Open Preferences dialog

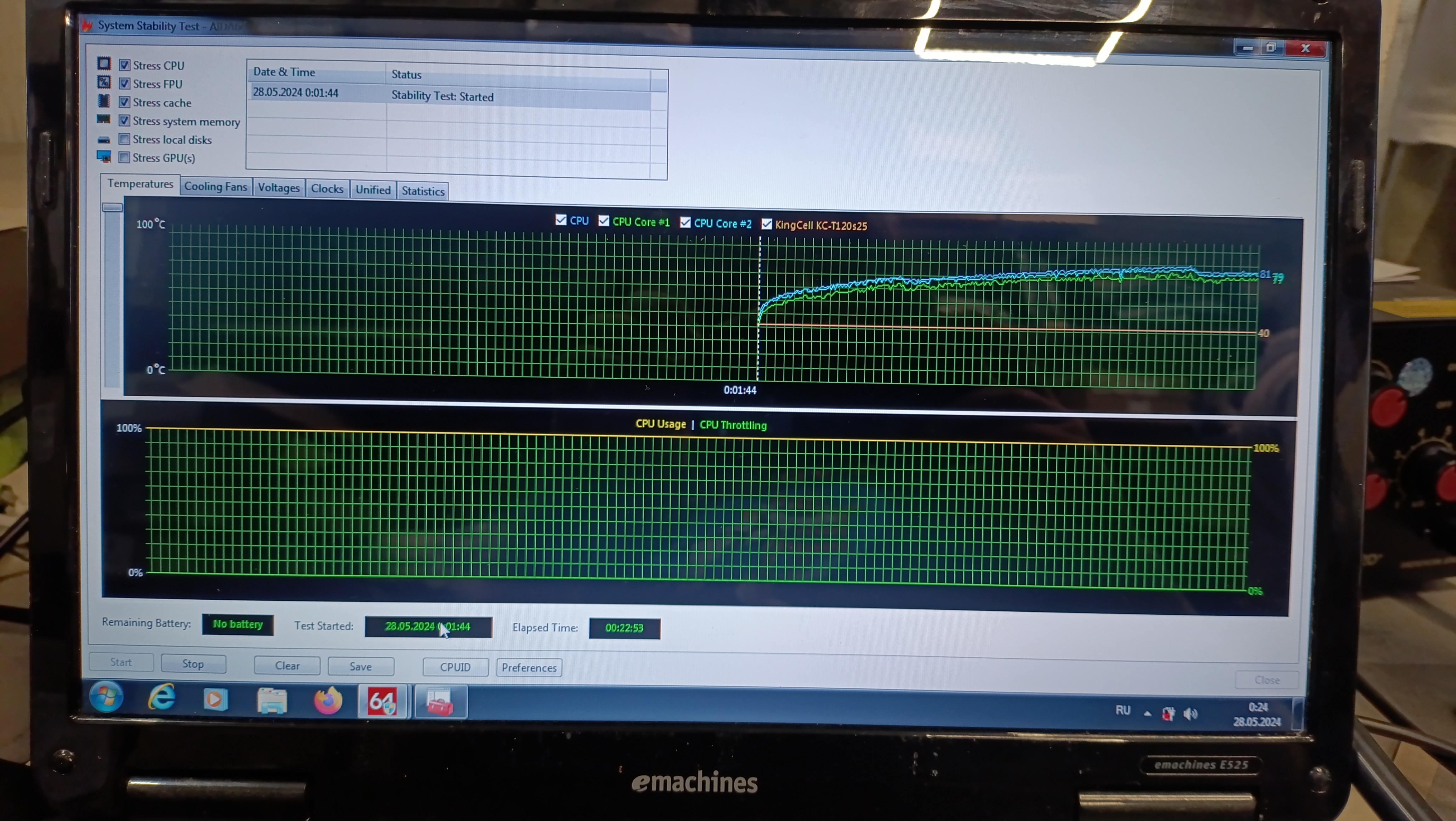point(529,667)
